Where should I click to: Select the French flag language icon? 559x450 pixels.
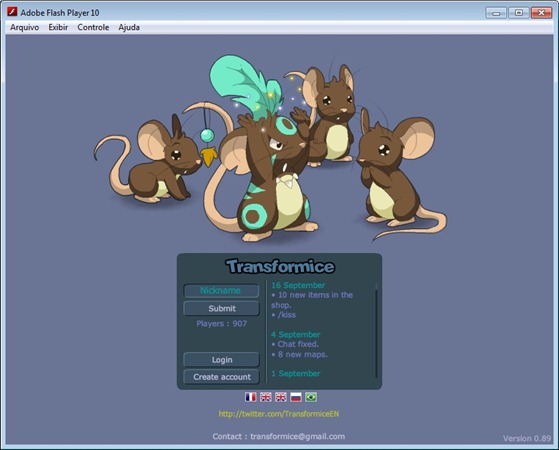click(x=251, y=397)
